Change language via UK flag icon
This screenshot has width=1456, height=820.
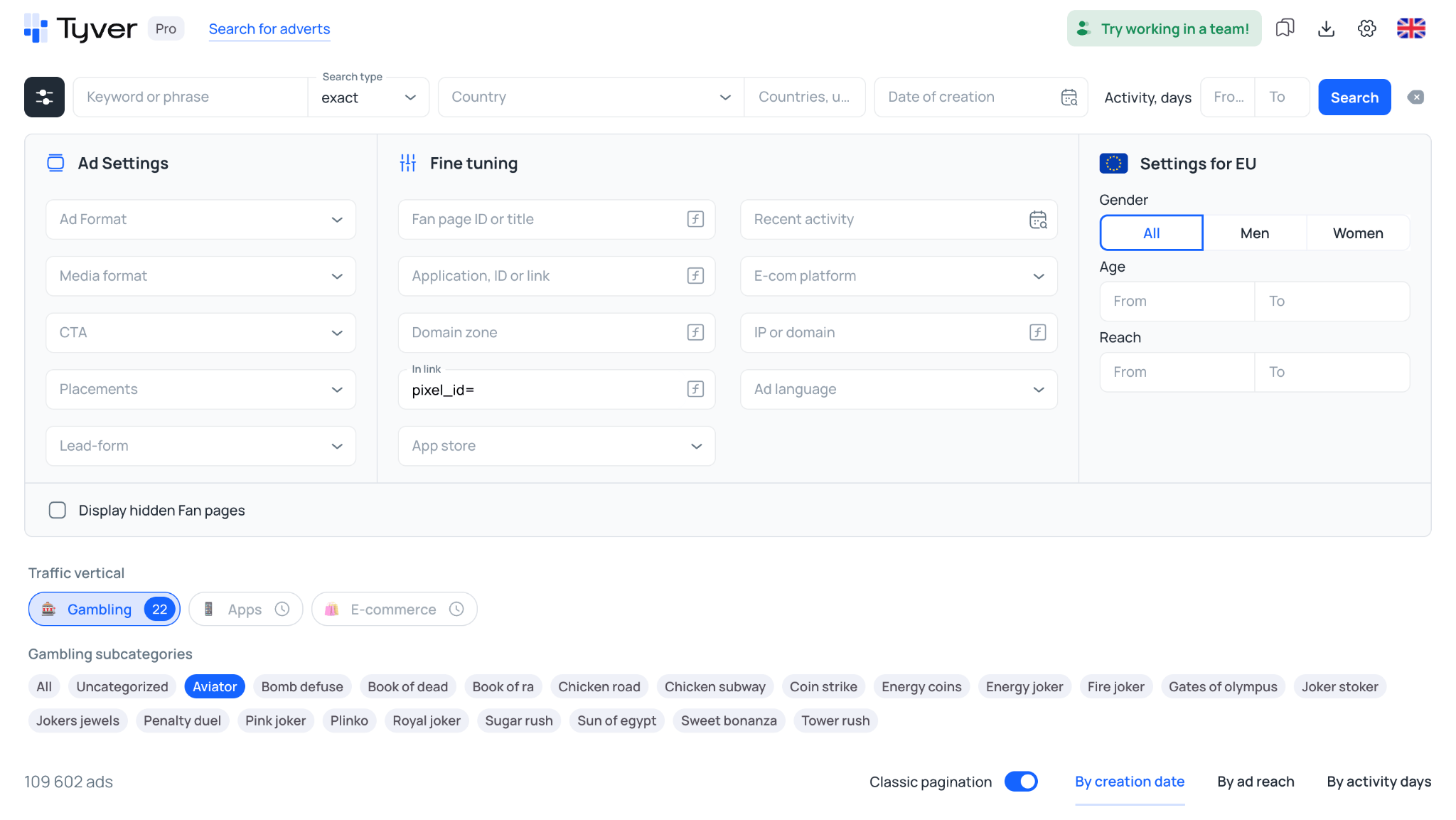[1411, 28]
